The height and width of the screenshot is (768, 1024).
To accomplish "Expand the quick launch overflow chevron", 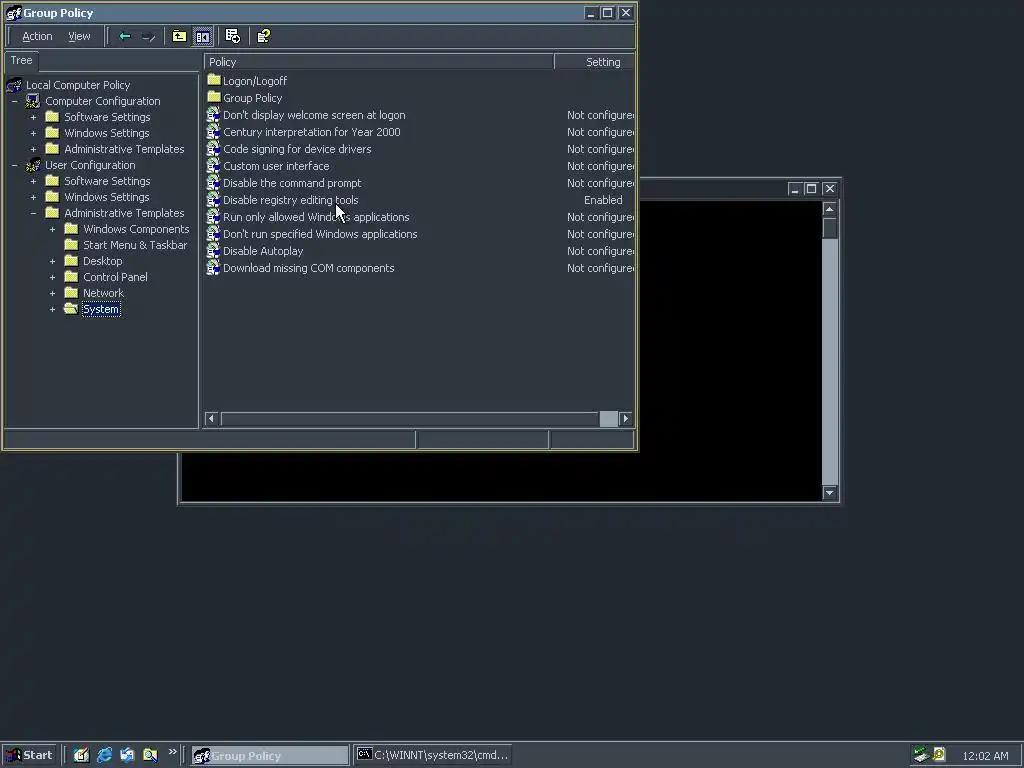I will point(172,752).
